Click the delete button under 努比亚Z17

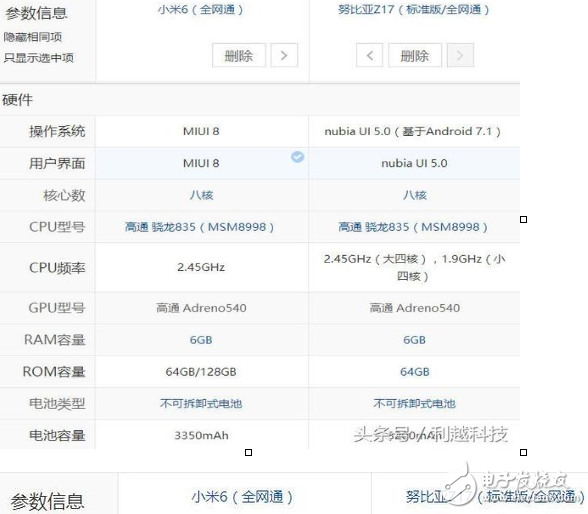coord(415,55)
